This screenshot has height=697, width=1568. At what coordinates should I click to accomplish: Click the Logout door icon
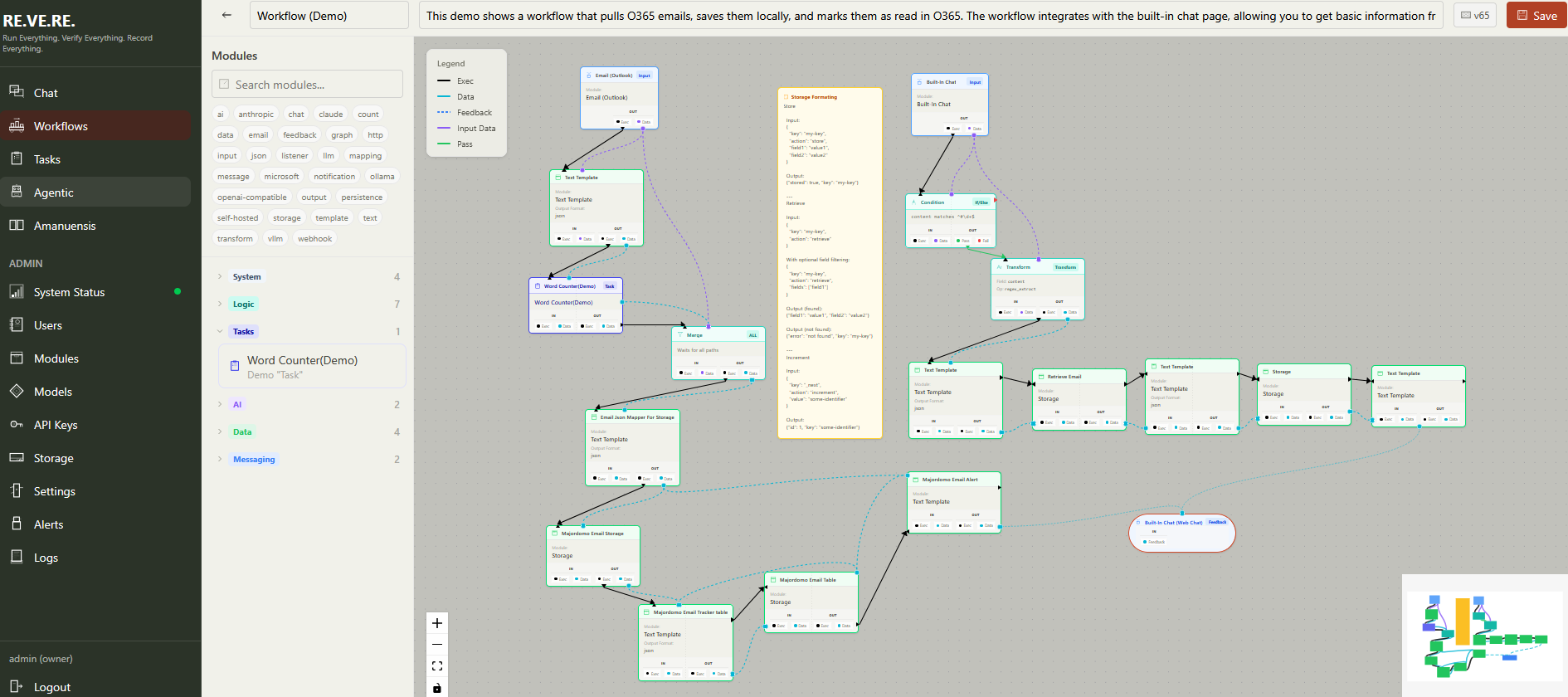point(17,686)
